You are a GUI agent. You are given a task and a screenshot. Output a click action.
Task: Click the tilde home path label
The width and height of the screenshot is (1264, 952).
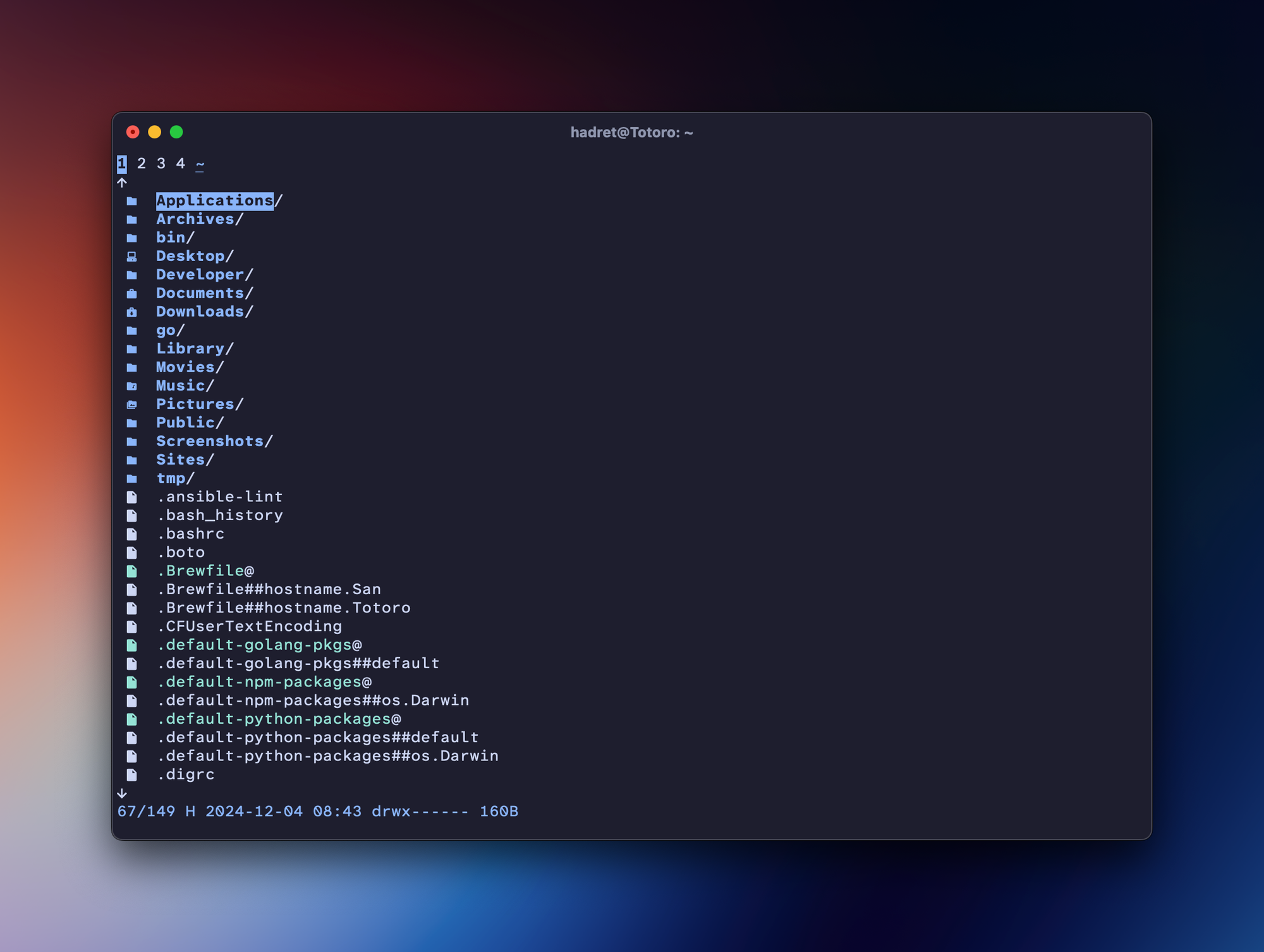200,164
